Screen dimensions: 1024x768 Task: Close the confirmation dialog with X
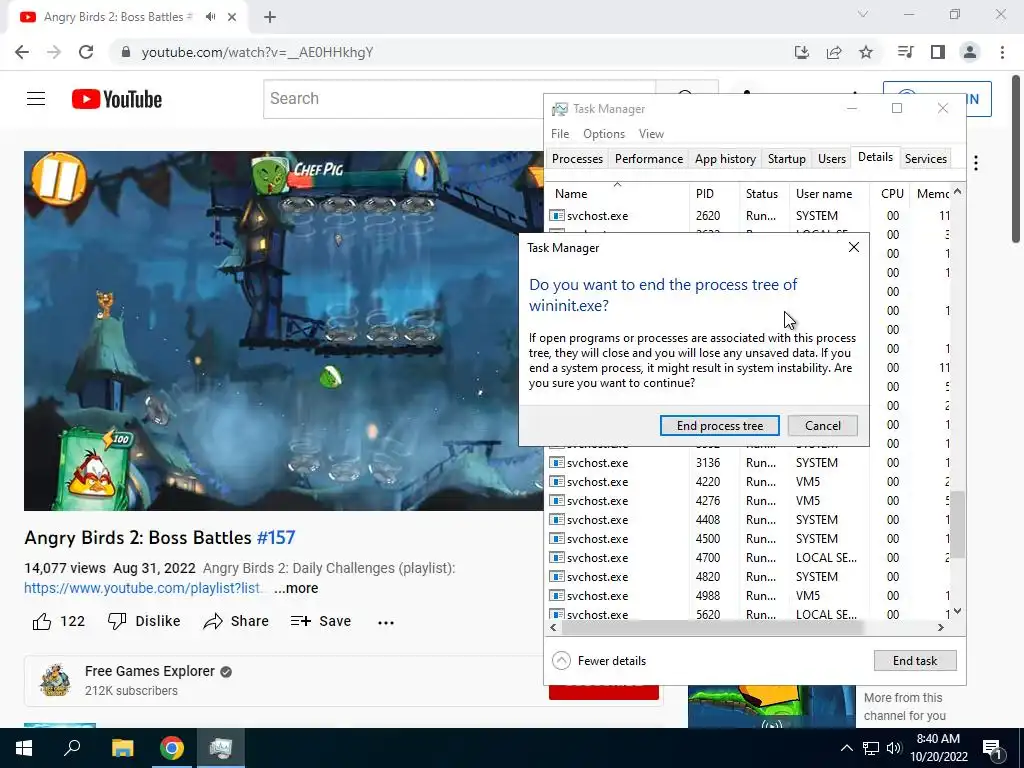click(x=854, y=248)
